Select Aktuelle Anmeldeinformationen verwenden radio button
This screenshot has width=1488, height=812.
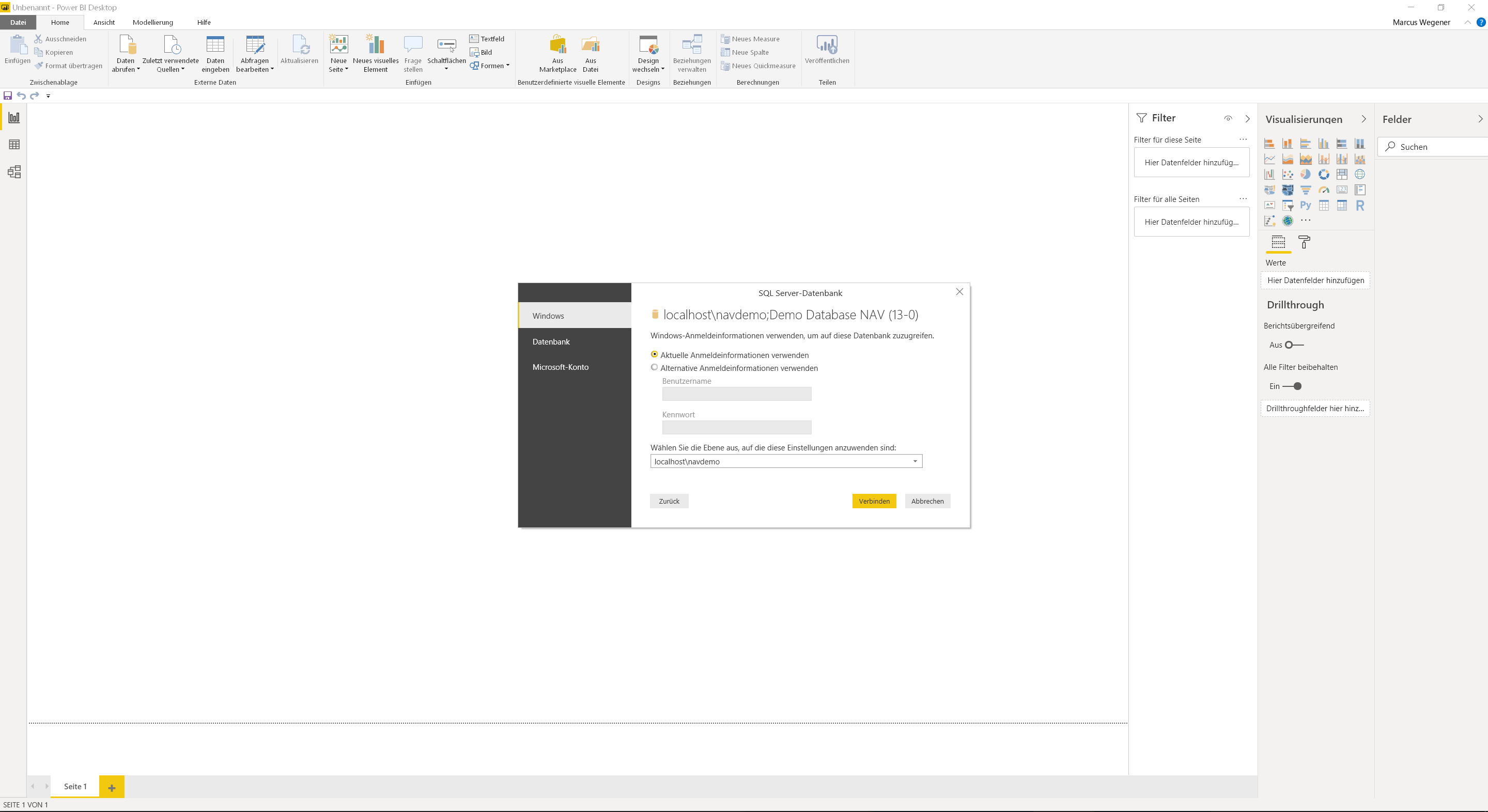pos(654,354)
